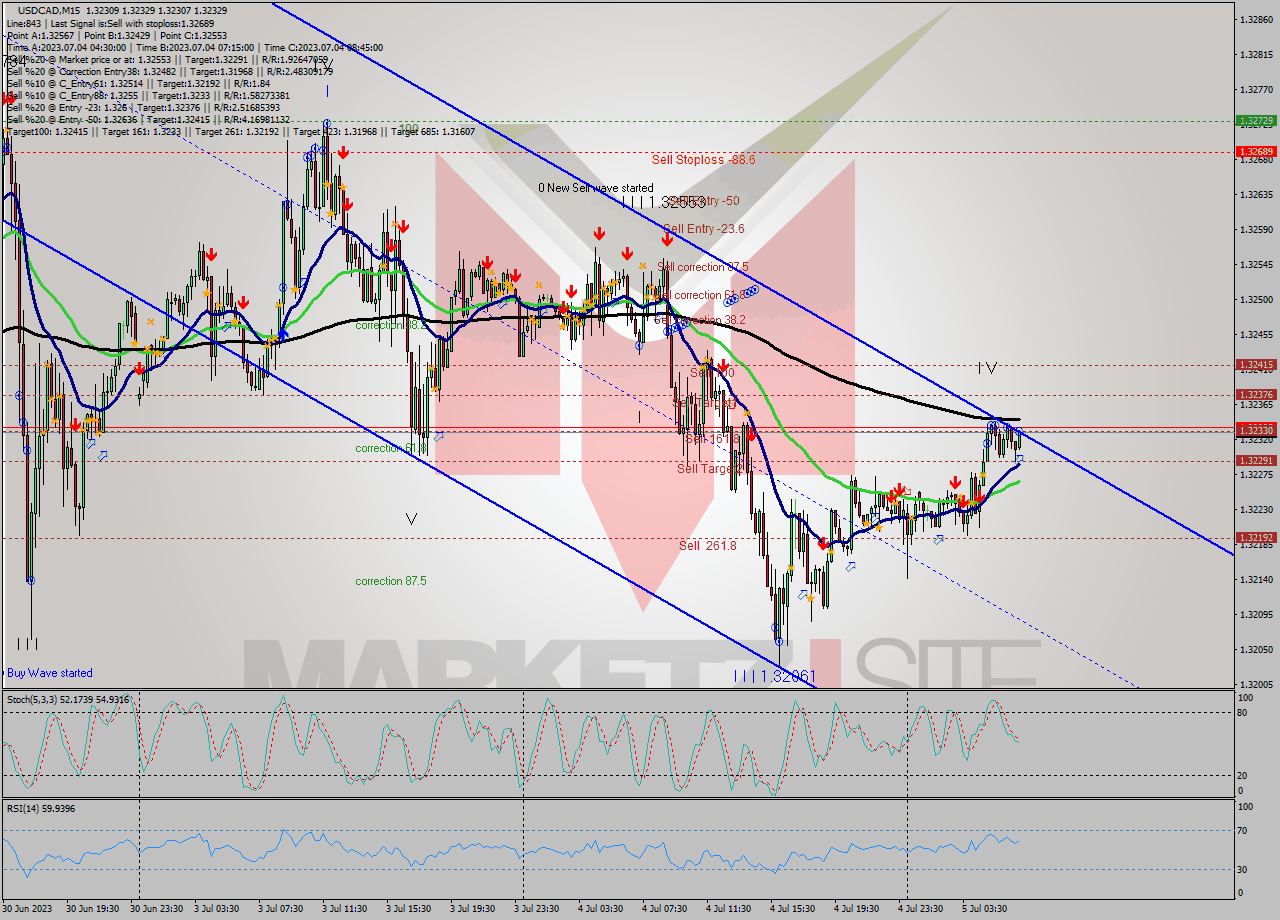Image resolution: width=1280 pixels, height=920 pixels.
Task: Click the 'Sell %20 @ Entry -50: 1.32636' line
Action: click(148, 119)
